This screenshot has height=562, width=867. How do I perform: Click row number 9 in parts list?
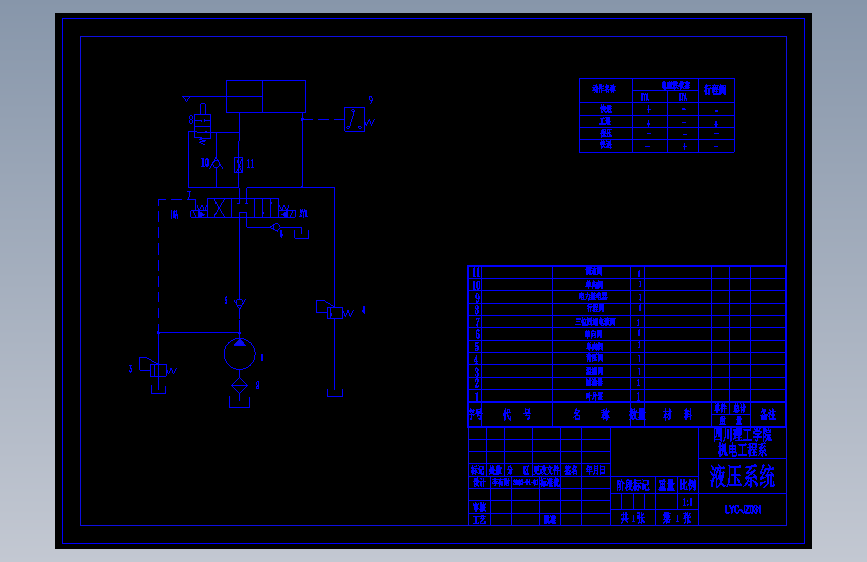click(x=477, y=298)
